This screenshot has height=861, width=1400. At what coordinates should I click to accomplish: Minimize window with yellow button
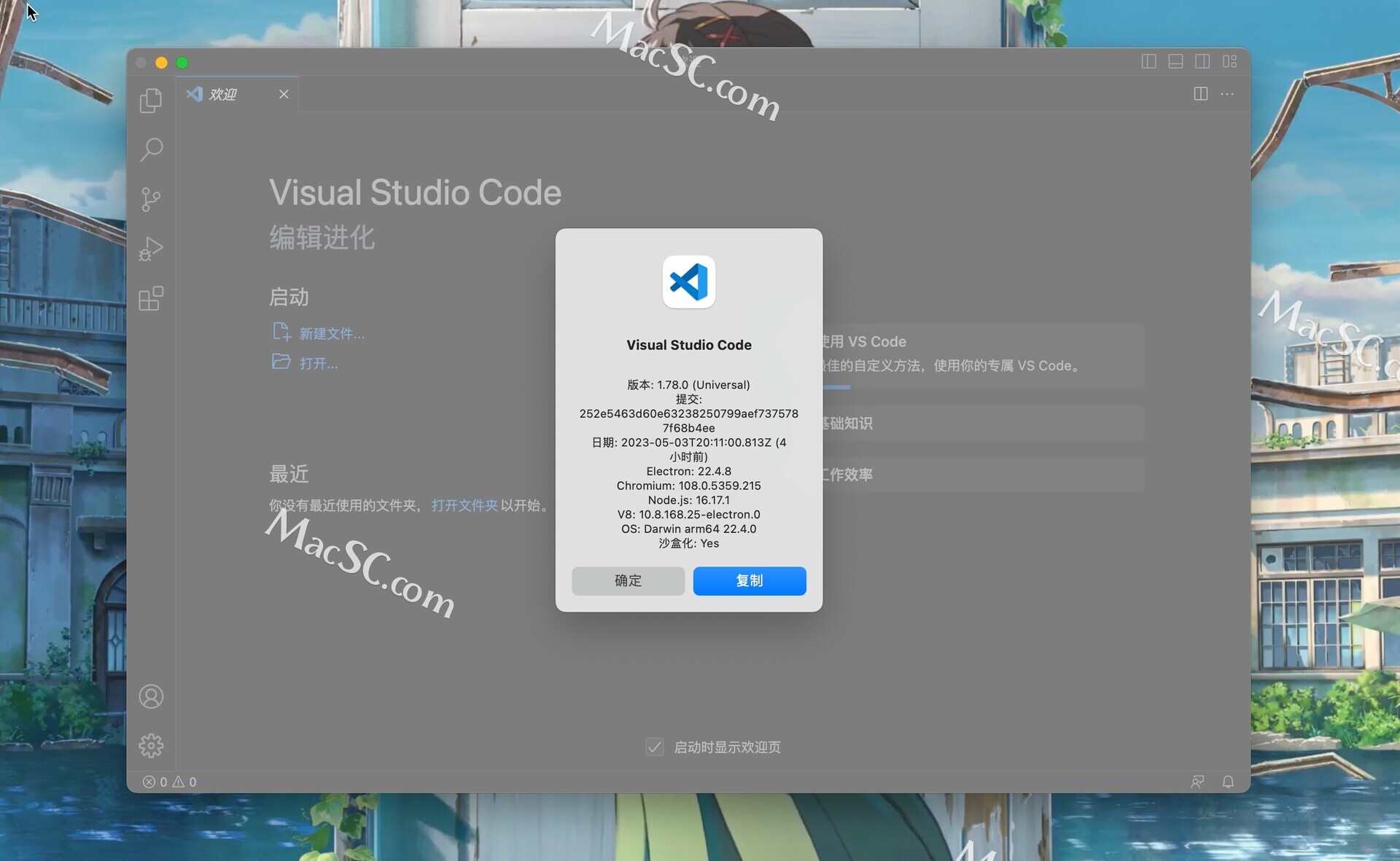[x=162, y=63]
